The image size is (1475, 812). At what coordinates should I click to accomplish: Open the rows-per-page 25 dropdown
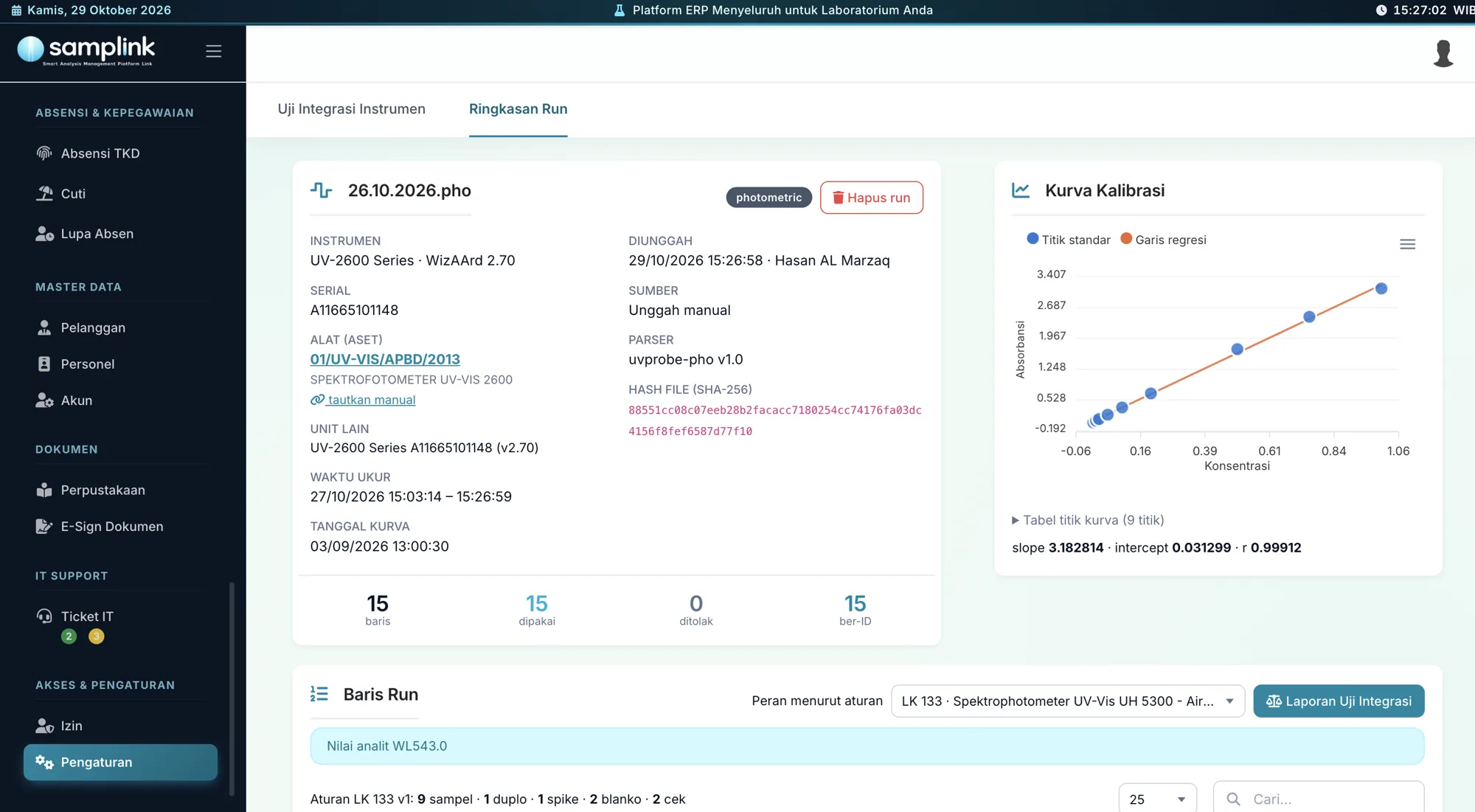(x=1157, y=799)
